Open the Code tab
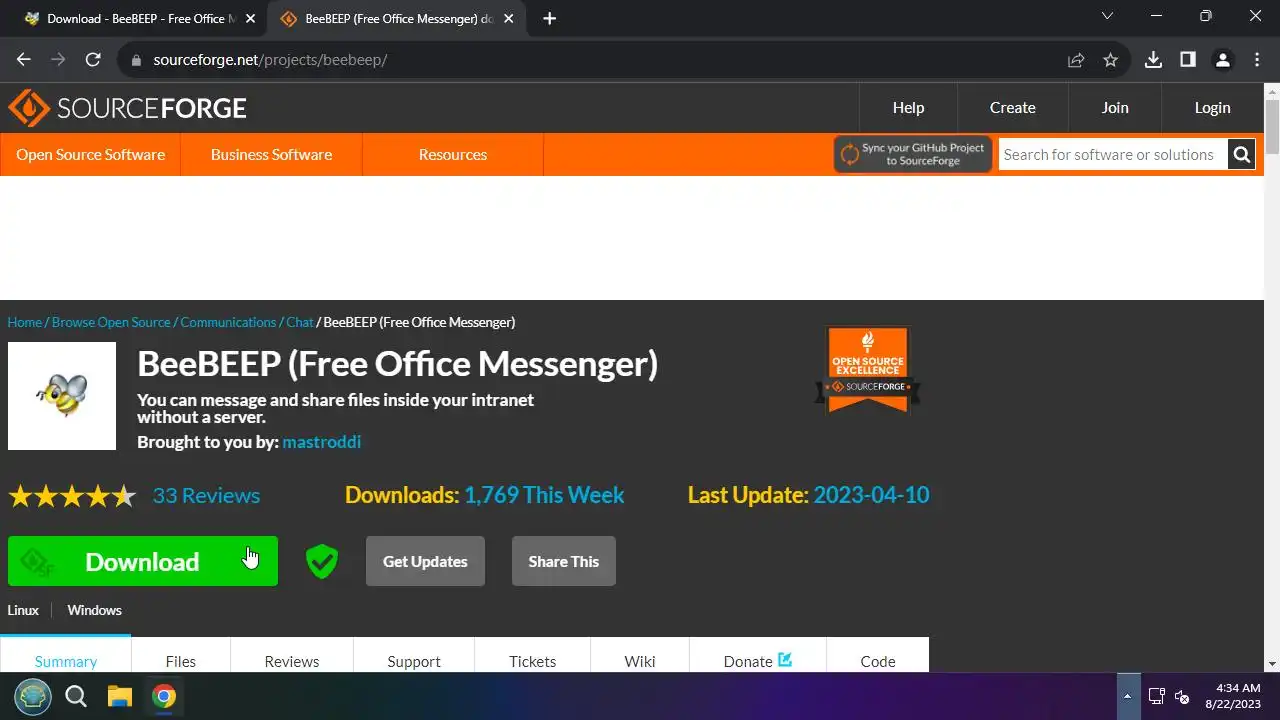 (x=878, y=661)
